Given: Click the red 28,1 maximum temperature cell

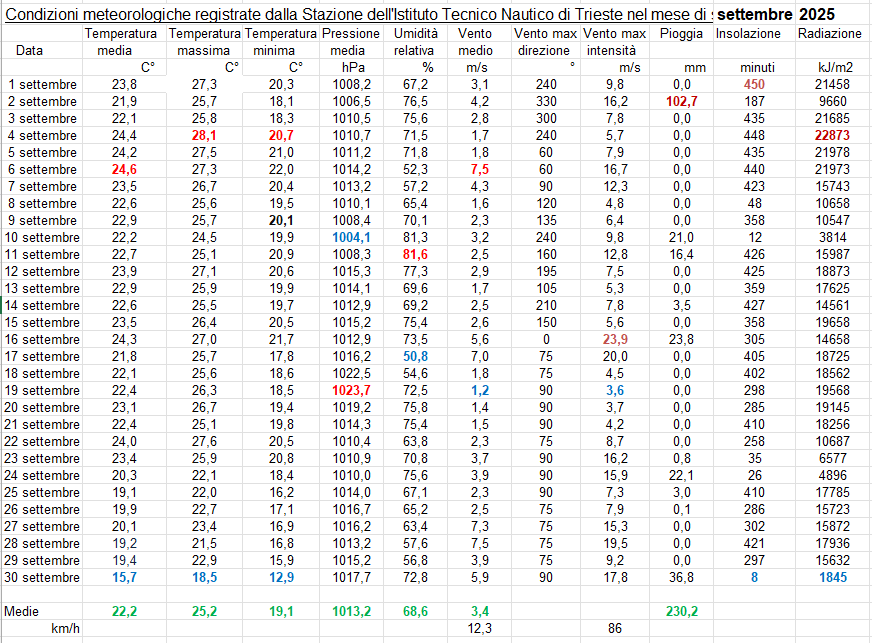Looking at the screenshot, I should pyautogui.click(x=203, y=135).
